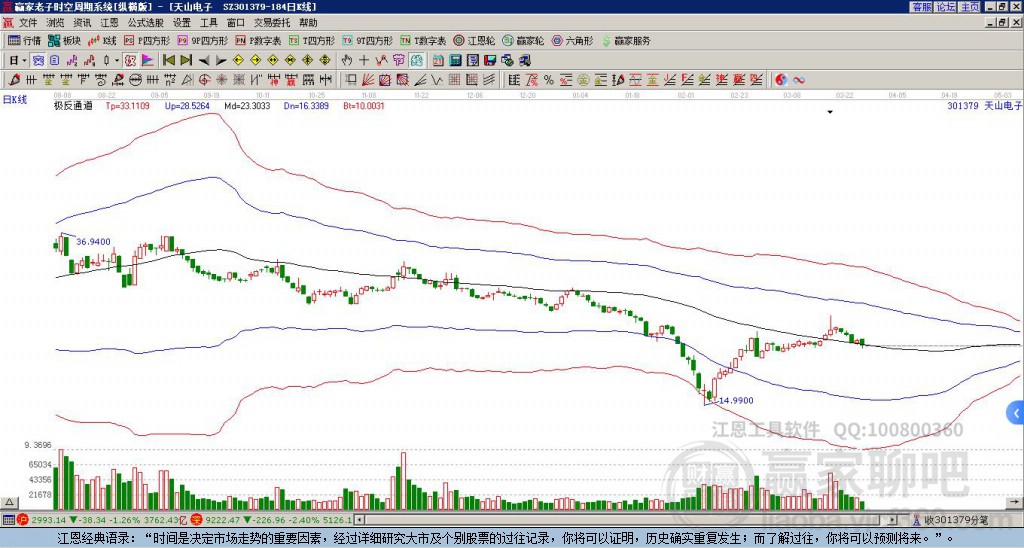Toggle the highlighted 盘 icon button
The width and height of the screenshot is (1024, 548).
click(417, 61)
